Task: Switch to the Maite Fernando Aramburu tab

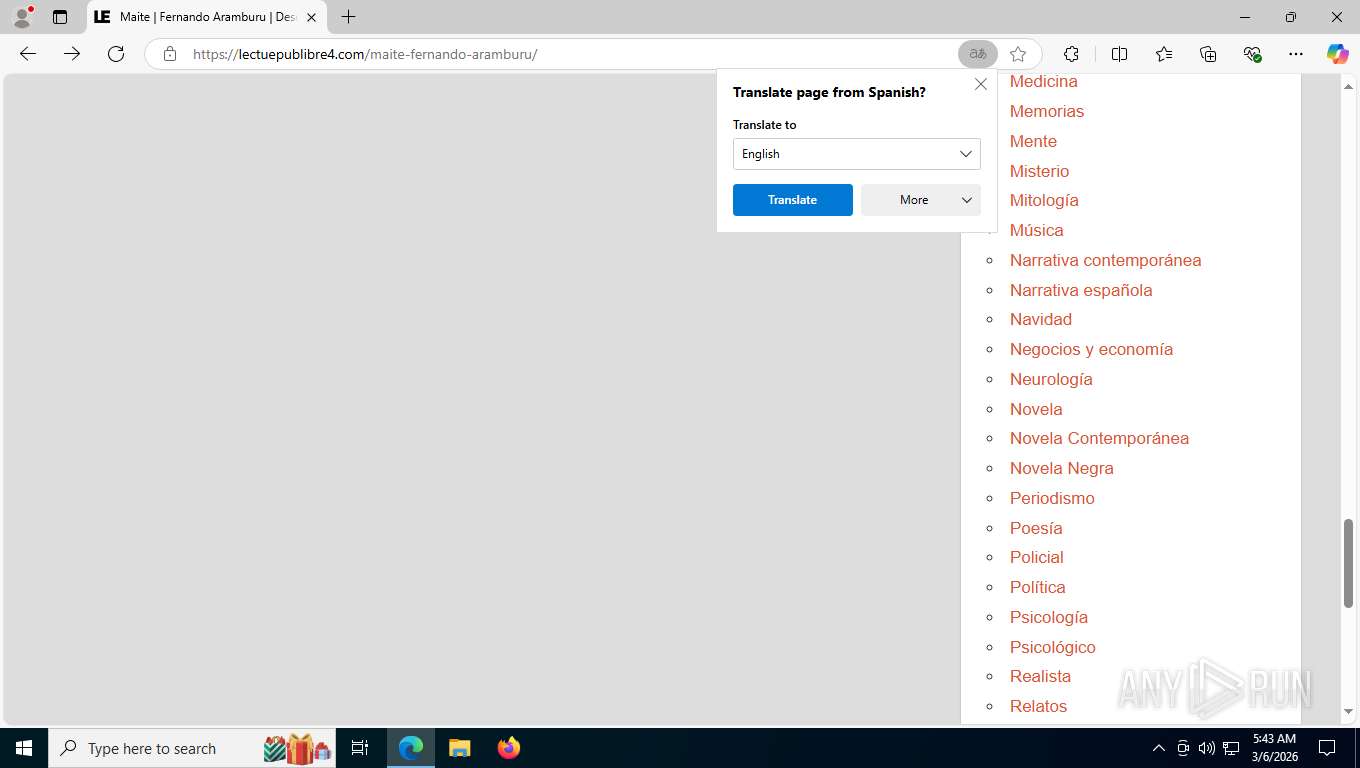Action: (x=205, y=17)
